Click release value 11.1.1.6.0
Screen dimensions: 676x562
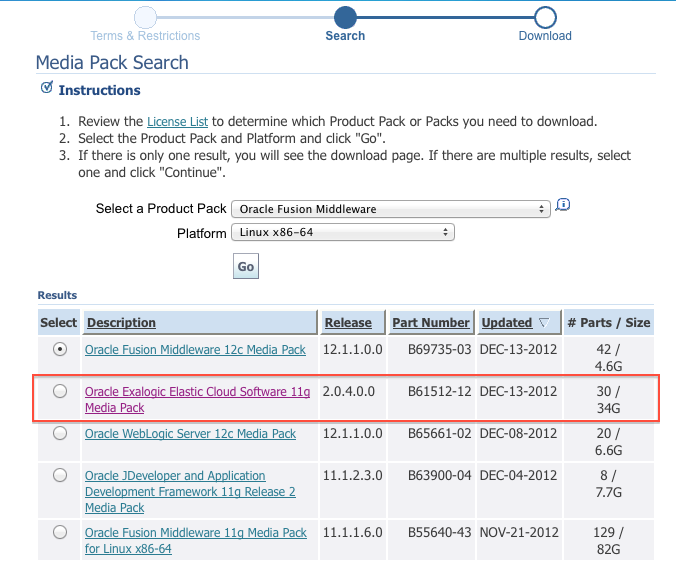click(353, 532)
